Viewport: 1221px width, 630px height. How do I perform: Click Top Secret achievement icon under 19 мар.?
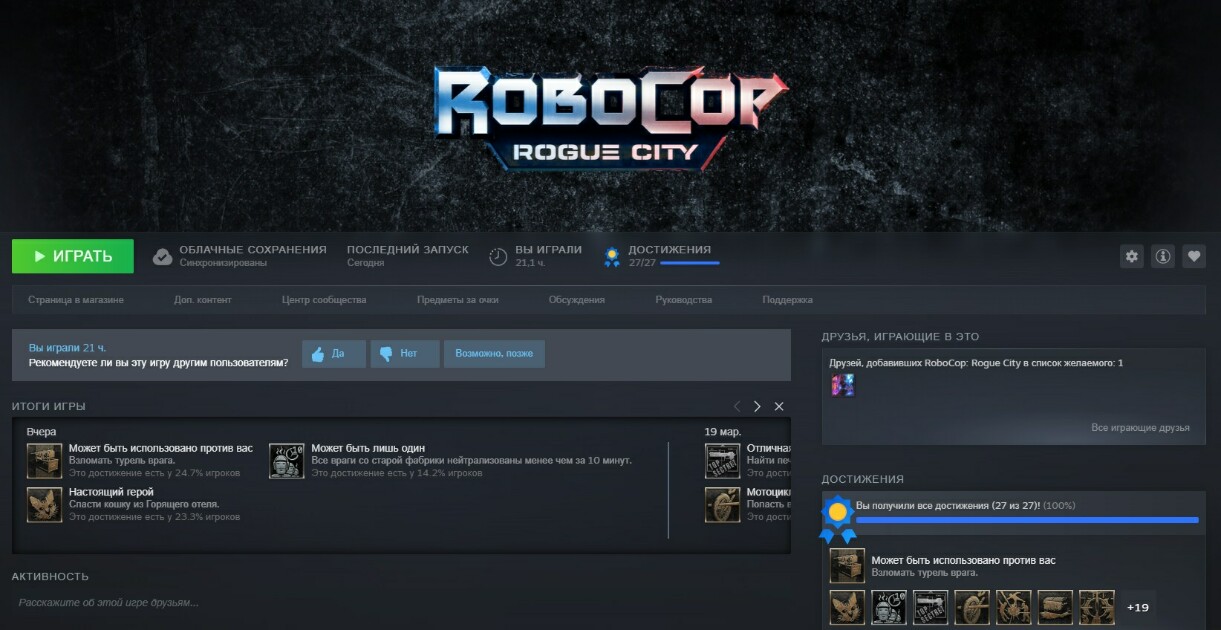(x=722, y=461)
